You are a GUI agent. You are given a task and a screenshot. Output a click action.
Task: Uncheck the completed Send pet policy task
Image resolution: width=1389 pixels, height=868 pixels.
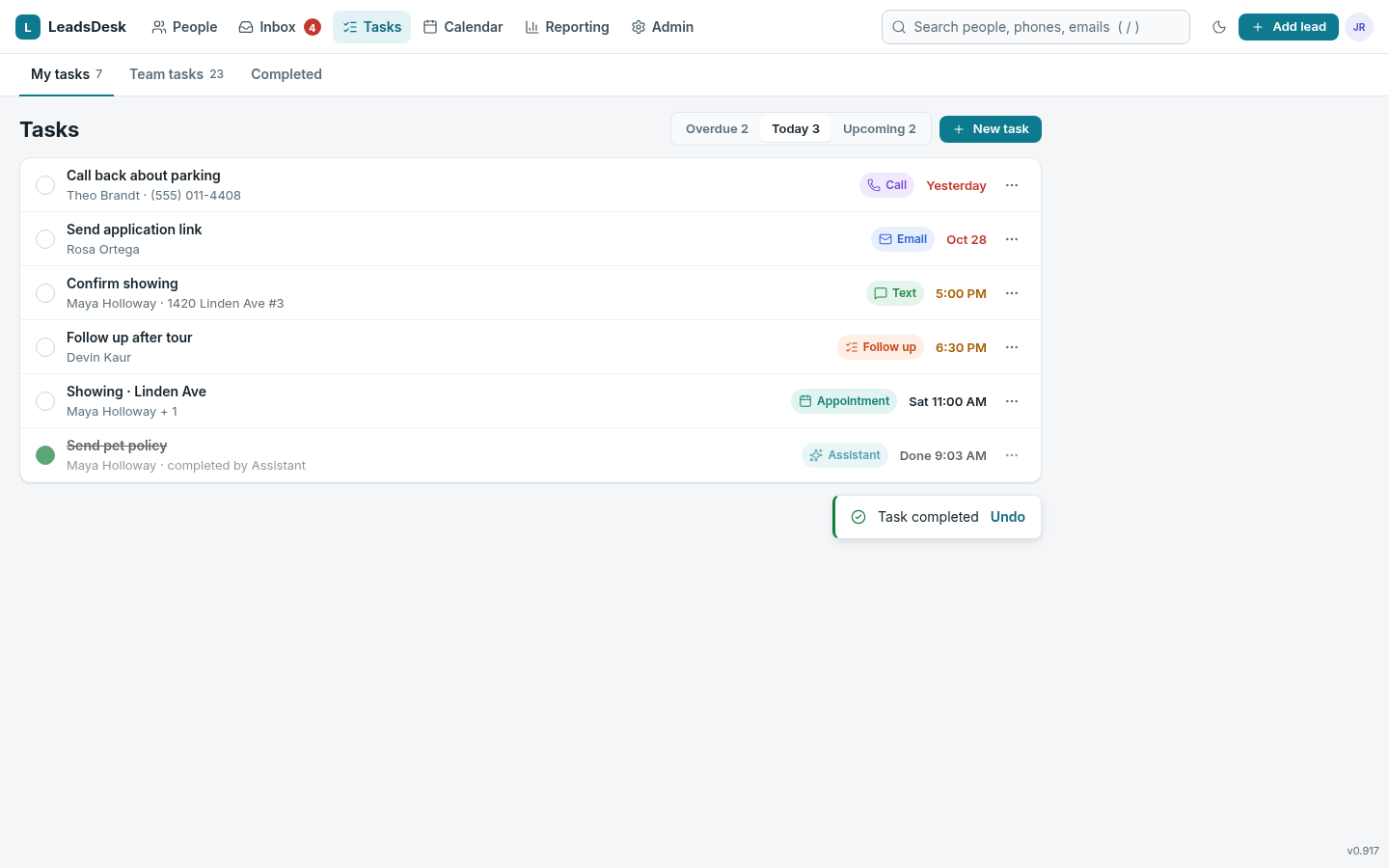point(45,455)
